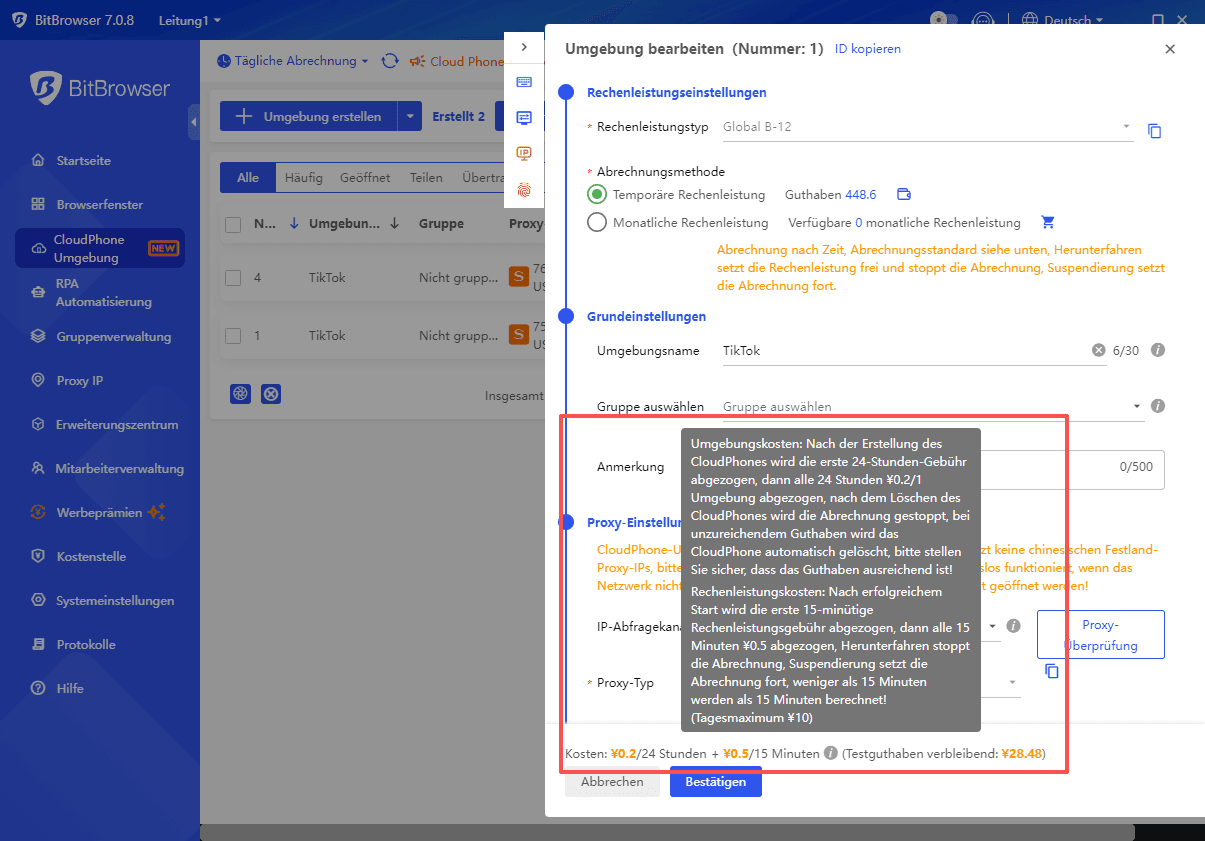
Task: Click the Bestätigen button
Action: (716, 782)
